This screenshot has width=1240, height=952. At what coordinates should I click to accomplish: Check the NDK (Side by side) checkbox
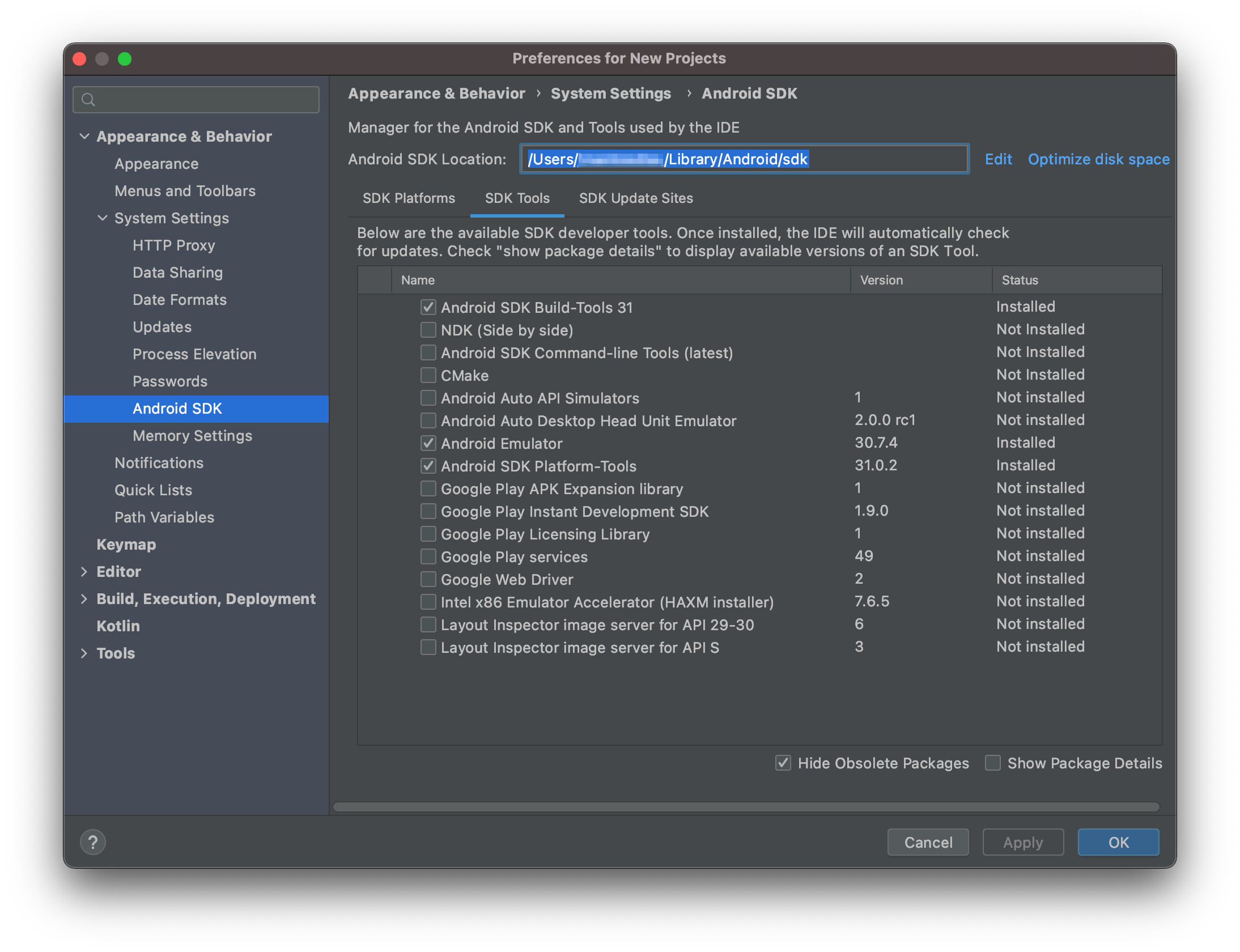click(428, 330)
